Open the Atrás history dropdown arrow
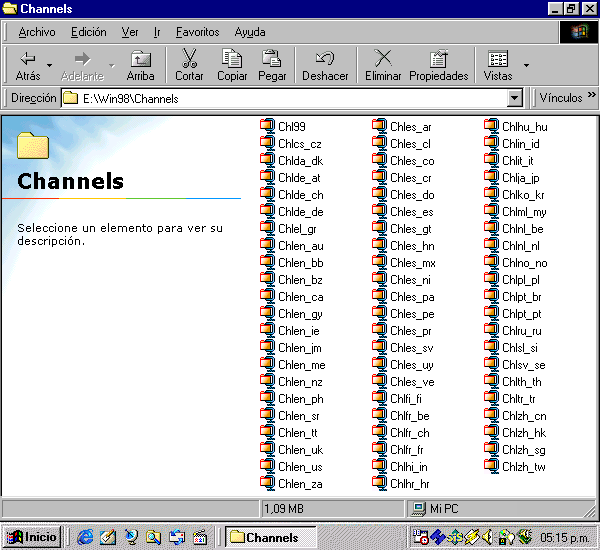 point(49,65)
